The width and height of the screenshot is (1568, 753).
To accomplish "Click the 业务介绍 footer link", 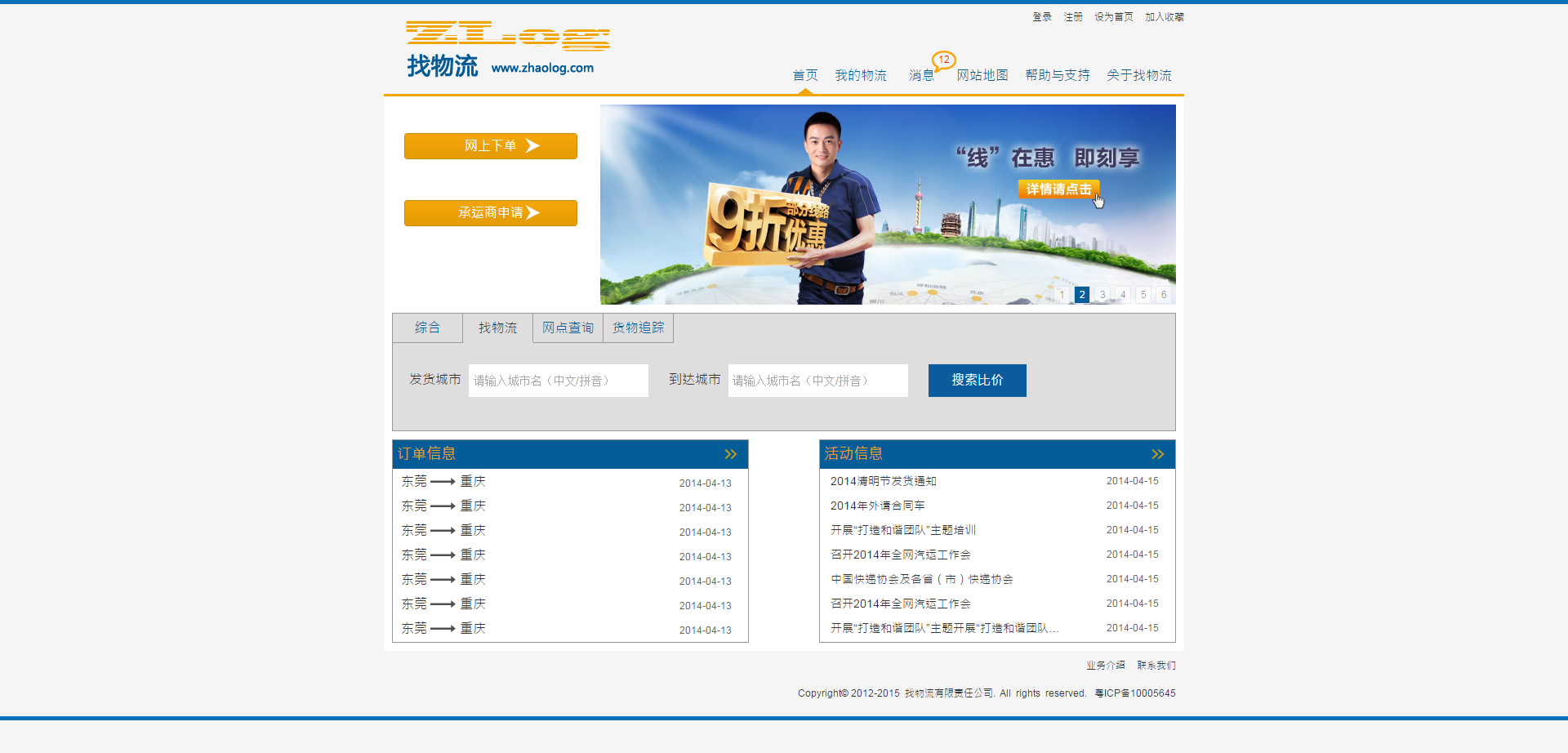I will (x=1106, y=666).
